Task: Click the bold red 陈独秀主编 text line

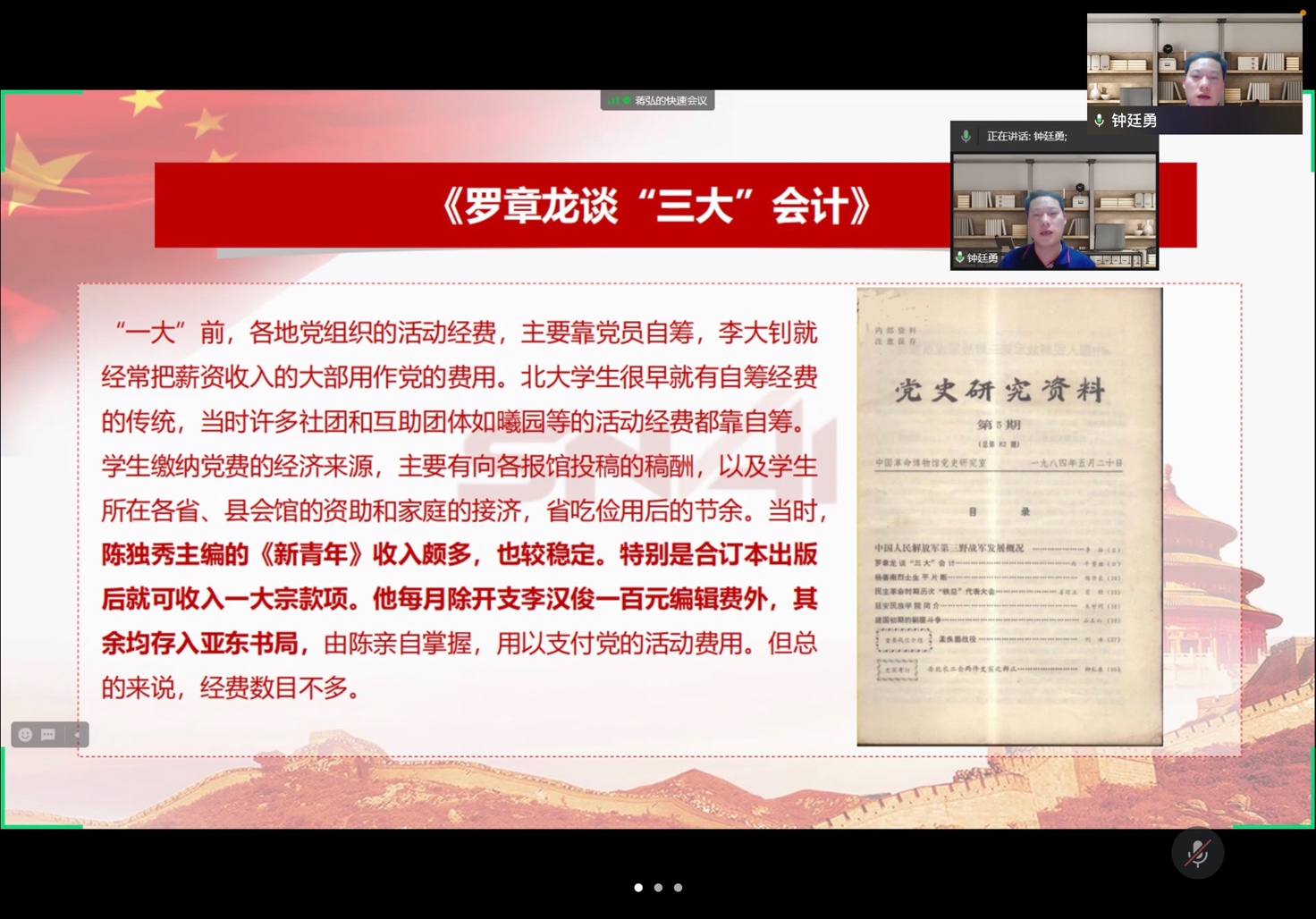Action: tap(459, 555)
